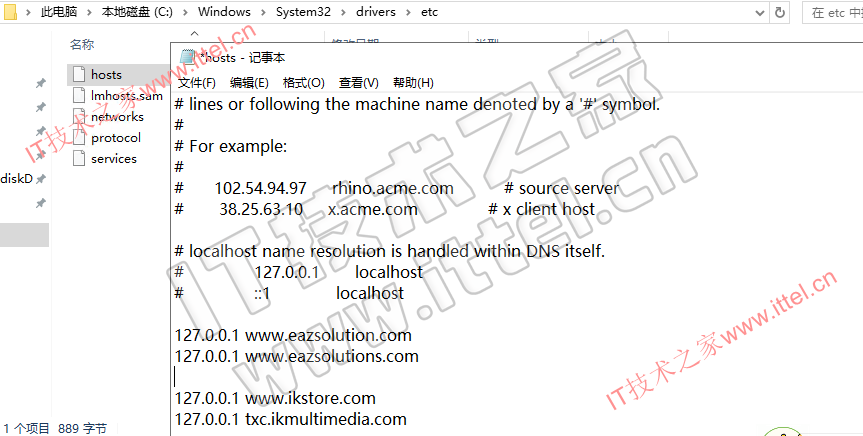
Task: Click the '# x client host' comment
Action: pyautogui.click(x=542, y=209)
